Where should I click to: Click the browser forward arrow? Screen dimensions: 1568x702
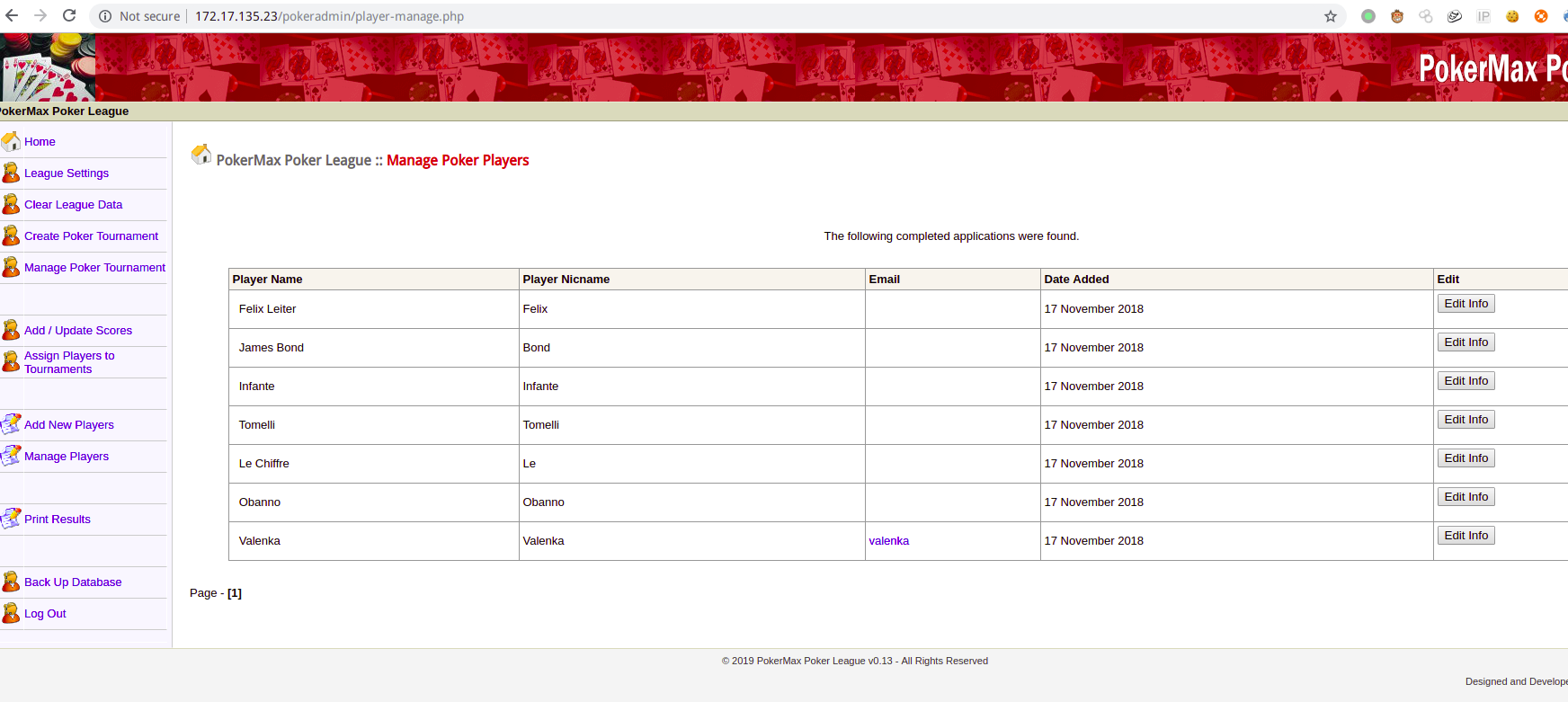pos(40,16)
